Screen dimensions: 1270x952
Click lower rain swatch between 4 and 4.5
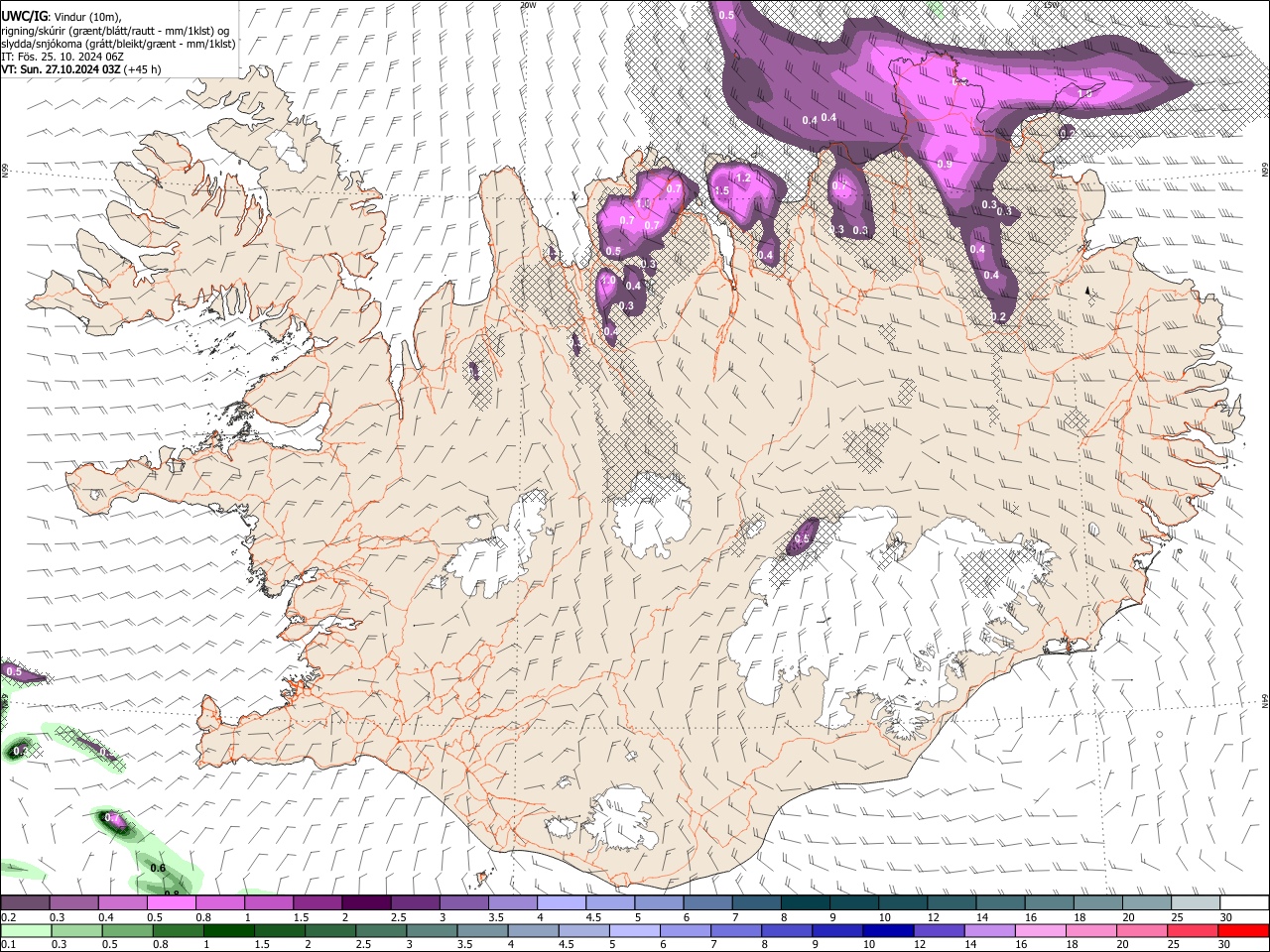click(x=533, y=930)
